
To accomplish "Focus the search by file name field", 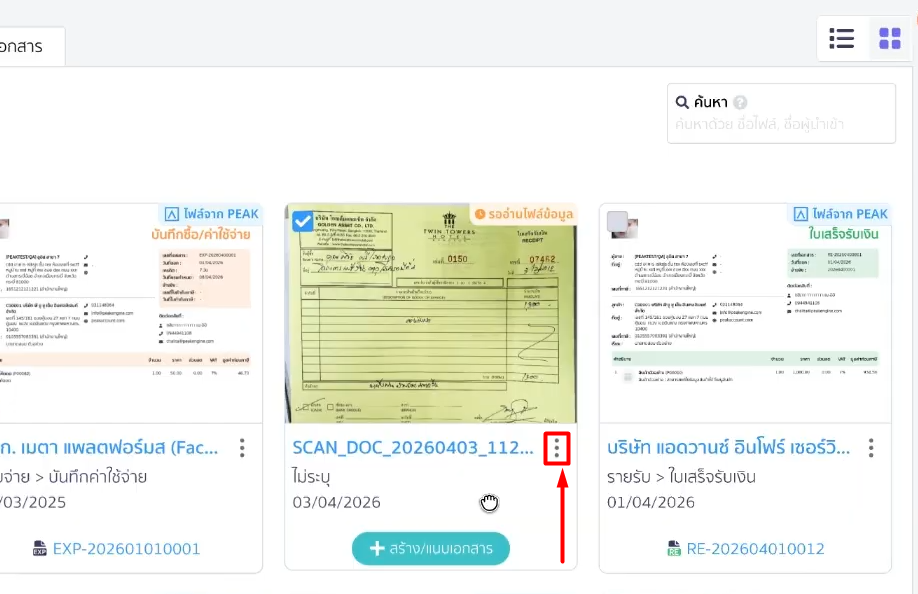I will pyautogui.click(x=781, y=113).
